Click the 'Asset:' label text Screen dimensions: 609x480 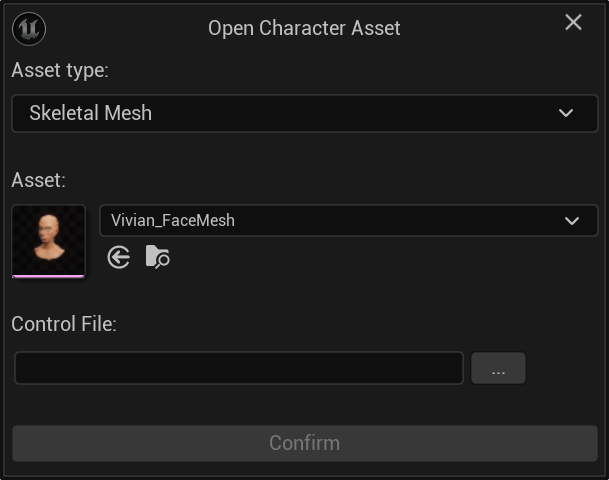39,180
